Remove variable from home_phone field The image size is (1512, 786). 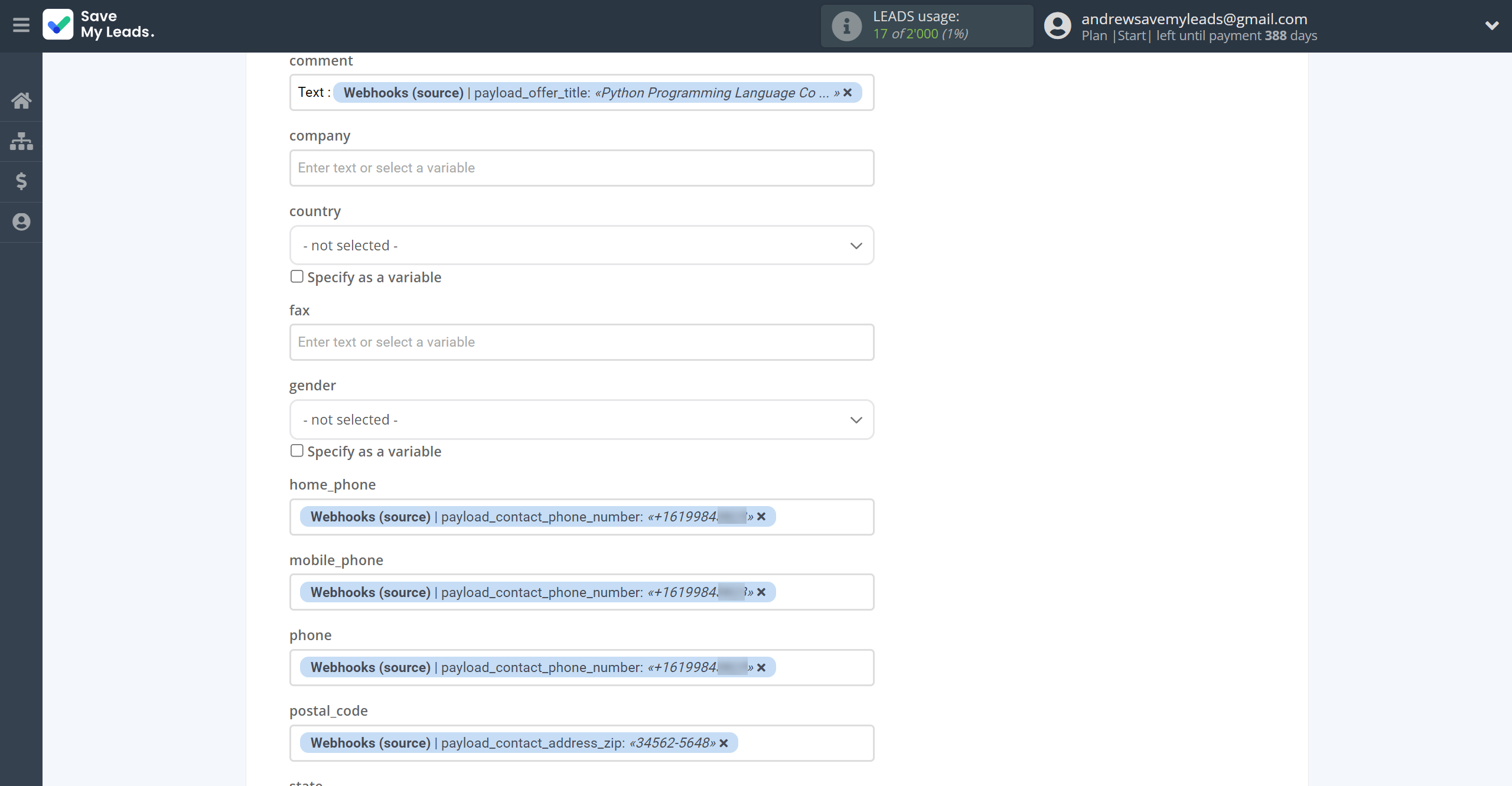click(761, 517)
